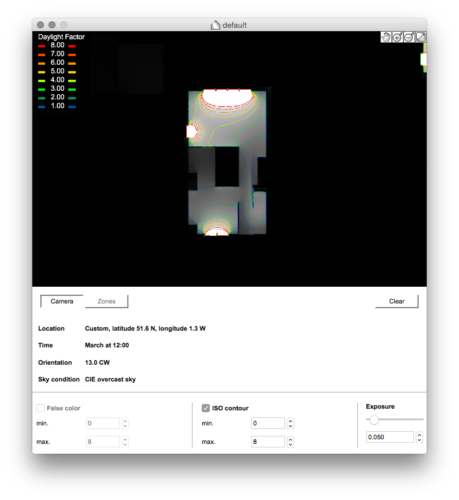Click the 'March at 12:00' time value
459x500 pixels.
pyautogui.click(x=107, y=345)
